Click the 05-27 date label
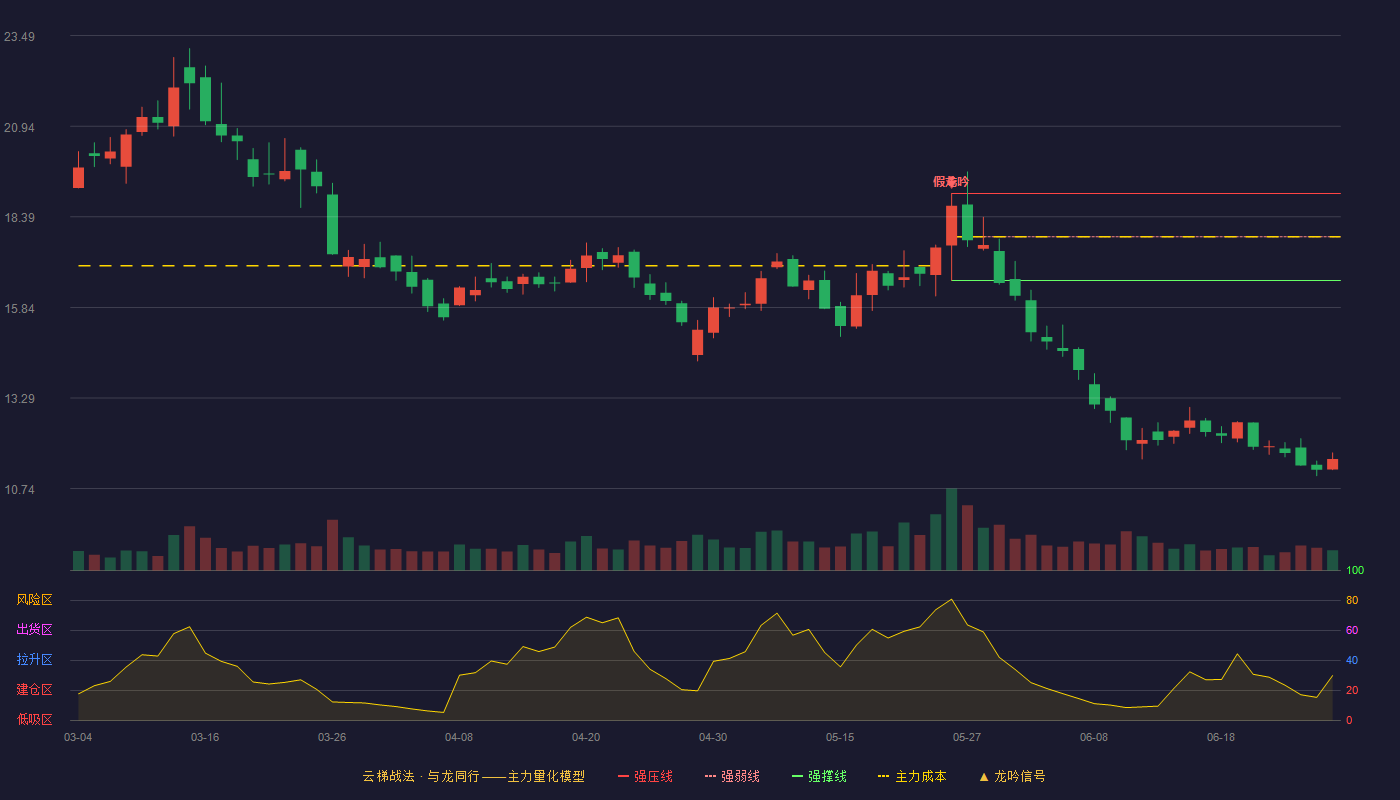The width and height of the screenshot is (1400, 800). coord(967,737)
